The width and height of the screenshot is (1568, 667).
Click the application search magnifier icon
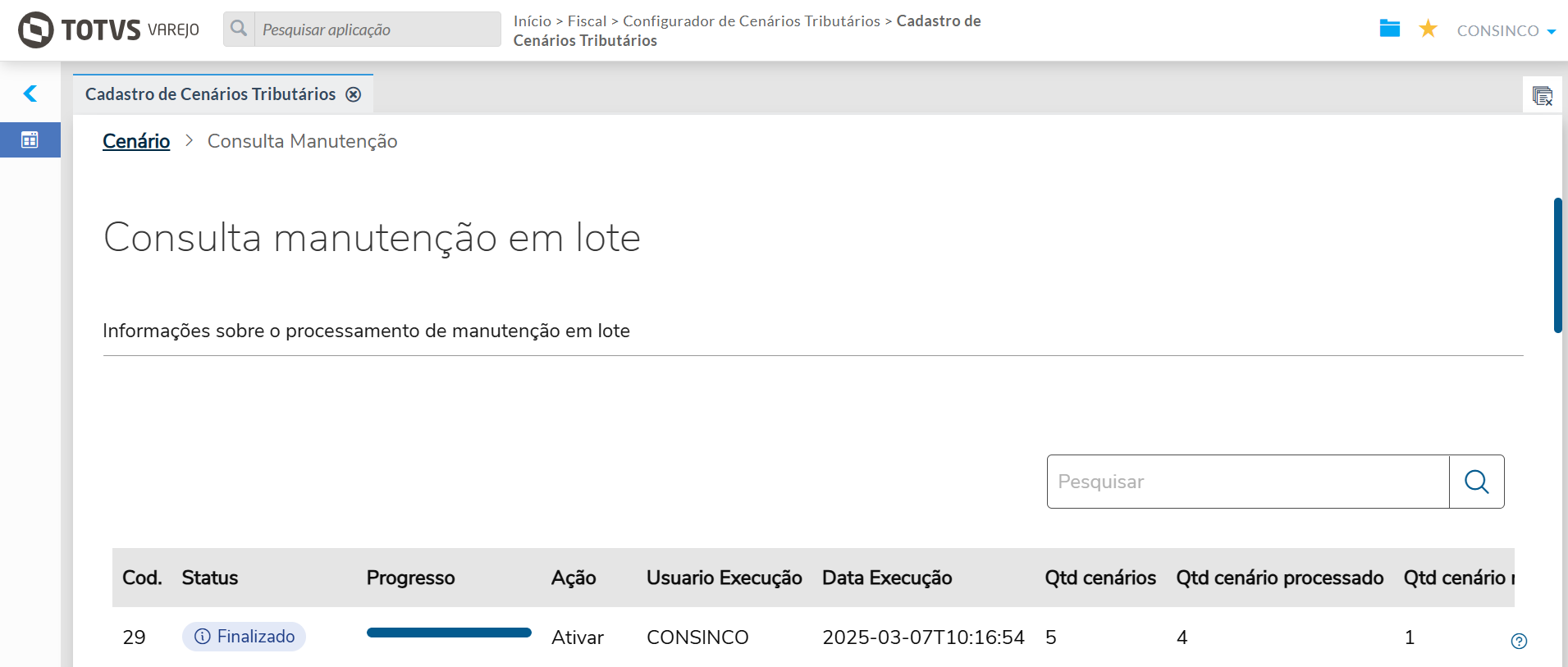click(x=239, y=29)
